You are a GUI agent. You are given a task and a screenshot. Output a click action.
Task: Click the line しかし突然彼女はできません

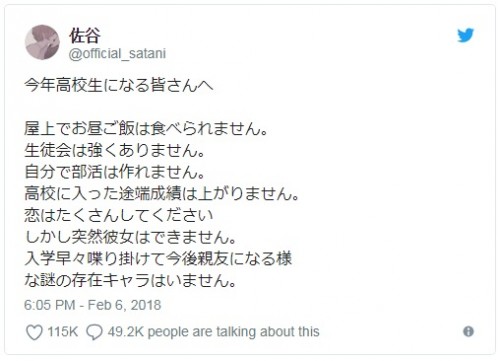click(x=130, y=237)
